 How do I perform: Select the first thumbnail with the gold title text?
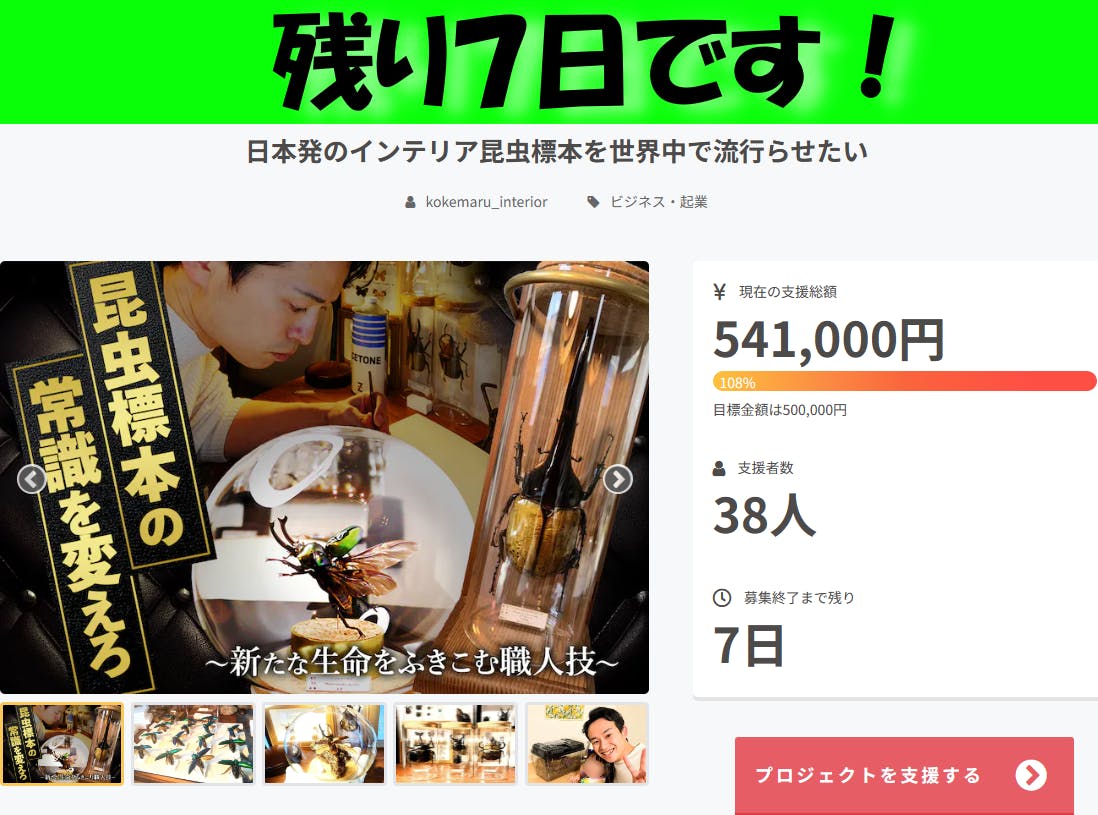pyautogui.click(x=62, y=744)
